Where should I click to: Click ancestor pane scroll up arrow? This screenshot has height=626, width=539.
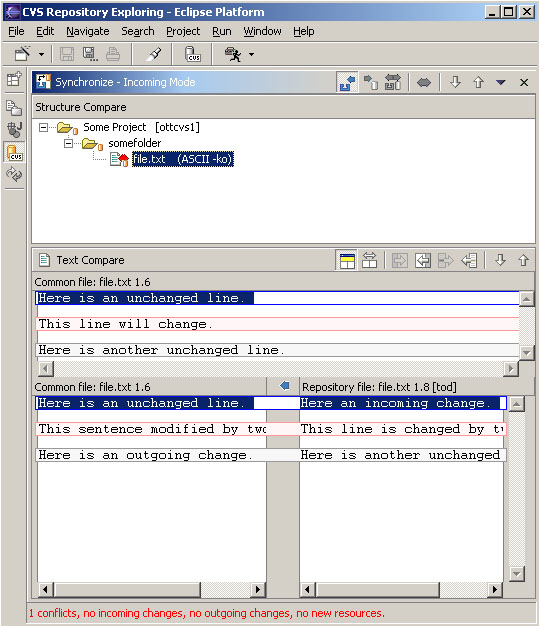[527, 299]
